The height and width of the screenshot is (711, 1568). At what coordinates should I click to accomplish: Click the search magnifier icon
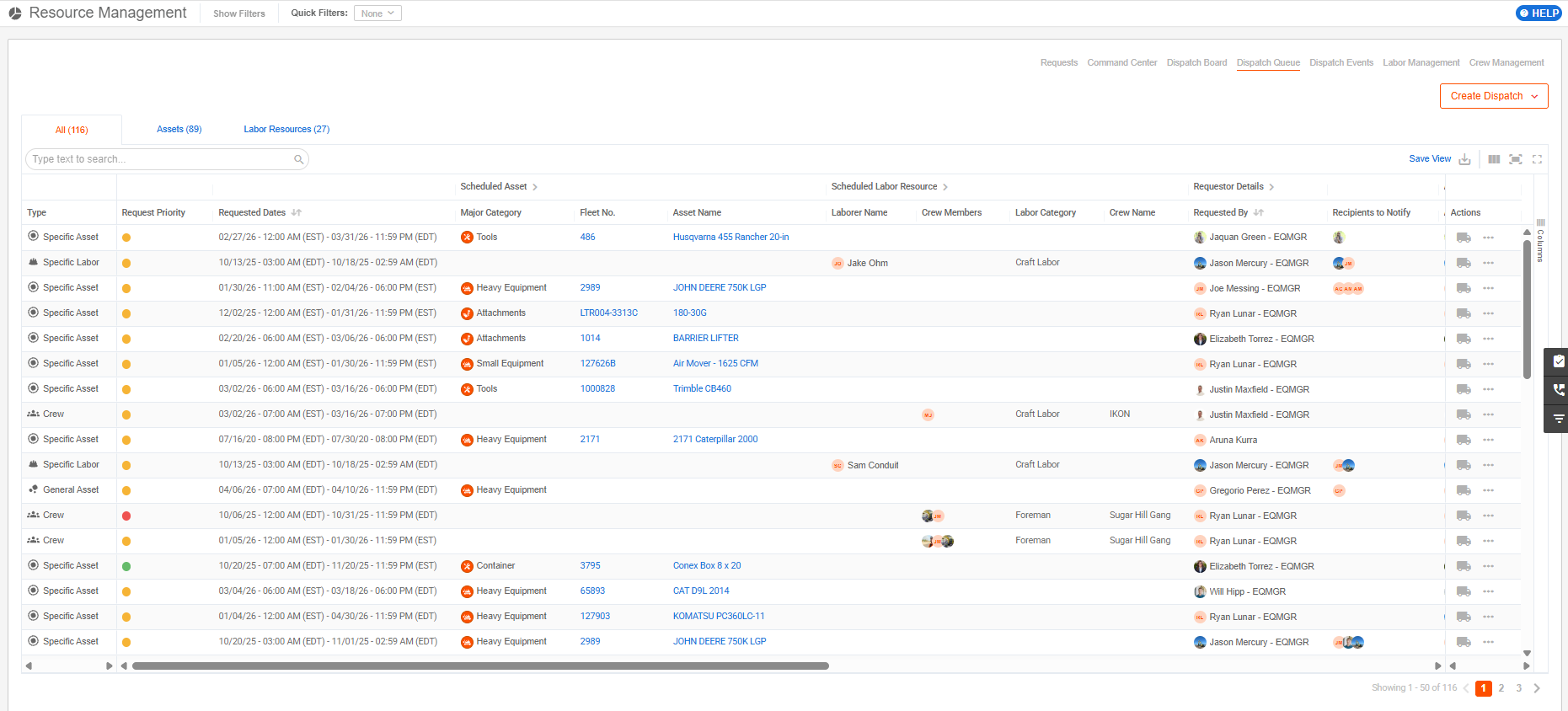coord(298,159)
